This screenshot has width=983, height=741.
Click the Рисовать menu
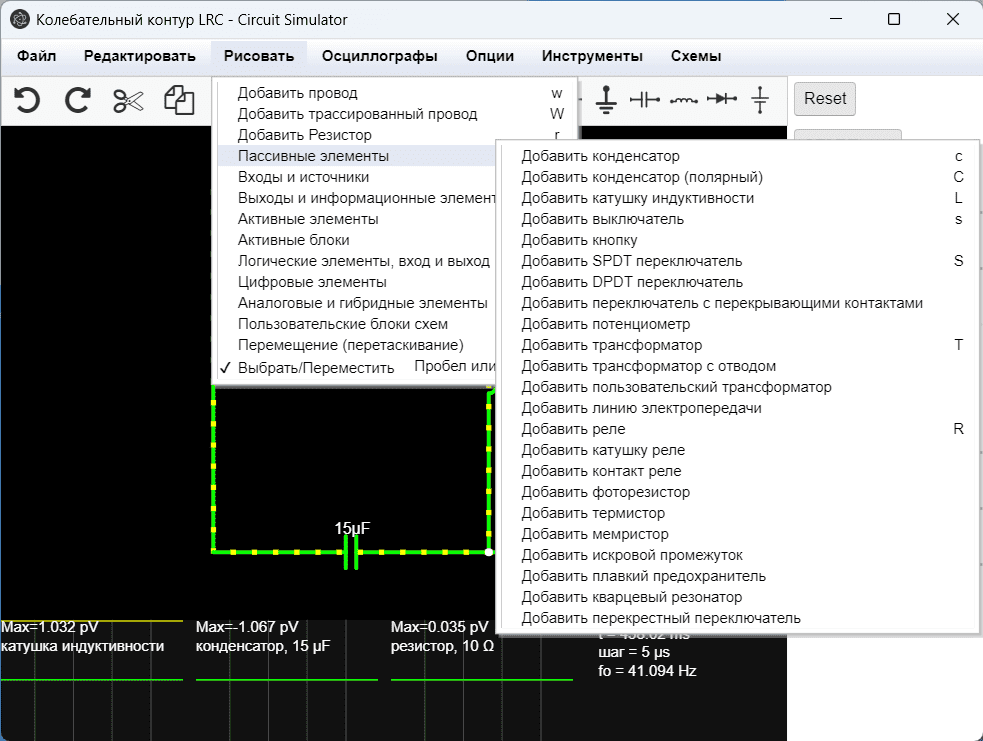(x=259, y=56)
